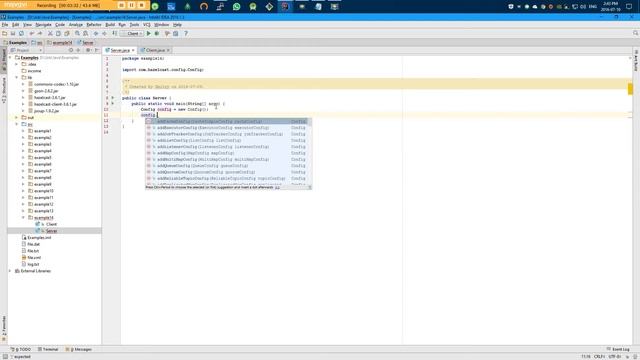The height and width of the screenshot is (360, 640).
Task: Collapse the src folder in tree
Action: click(17, 124)
